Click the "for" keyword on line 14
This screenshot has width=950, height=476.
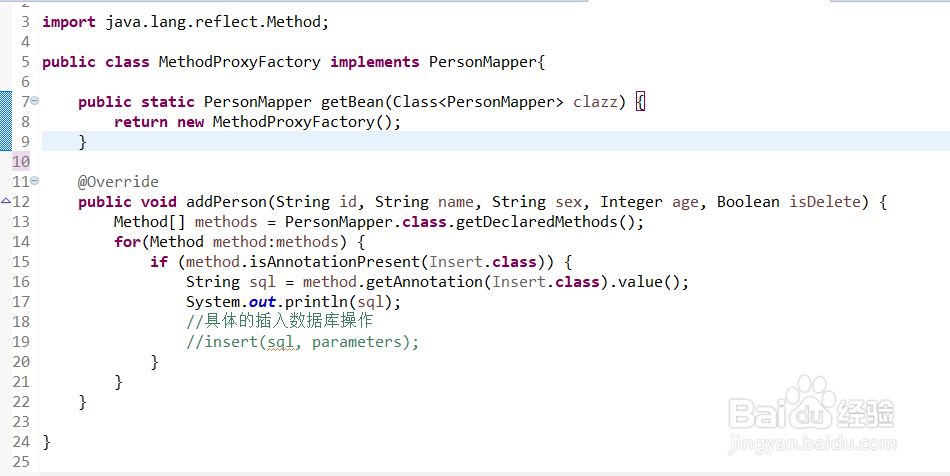pos(127,242)
